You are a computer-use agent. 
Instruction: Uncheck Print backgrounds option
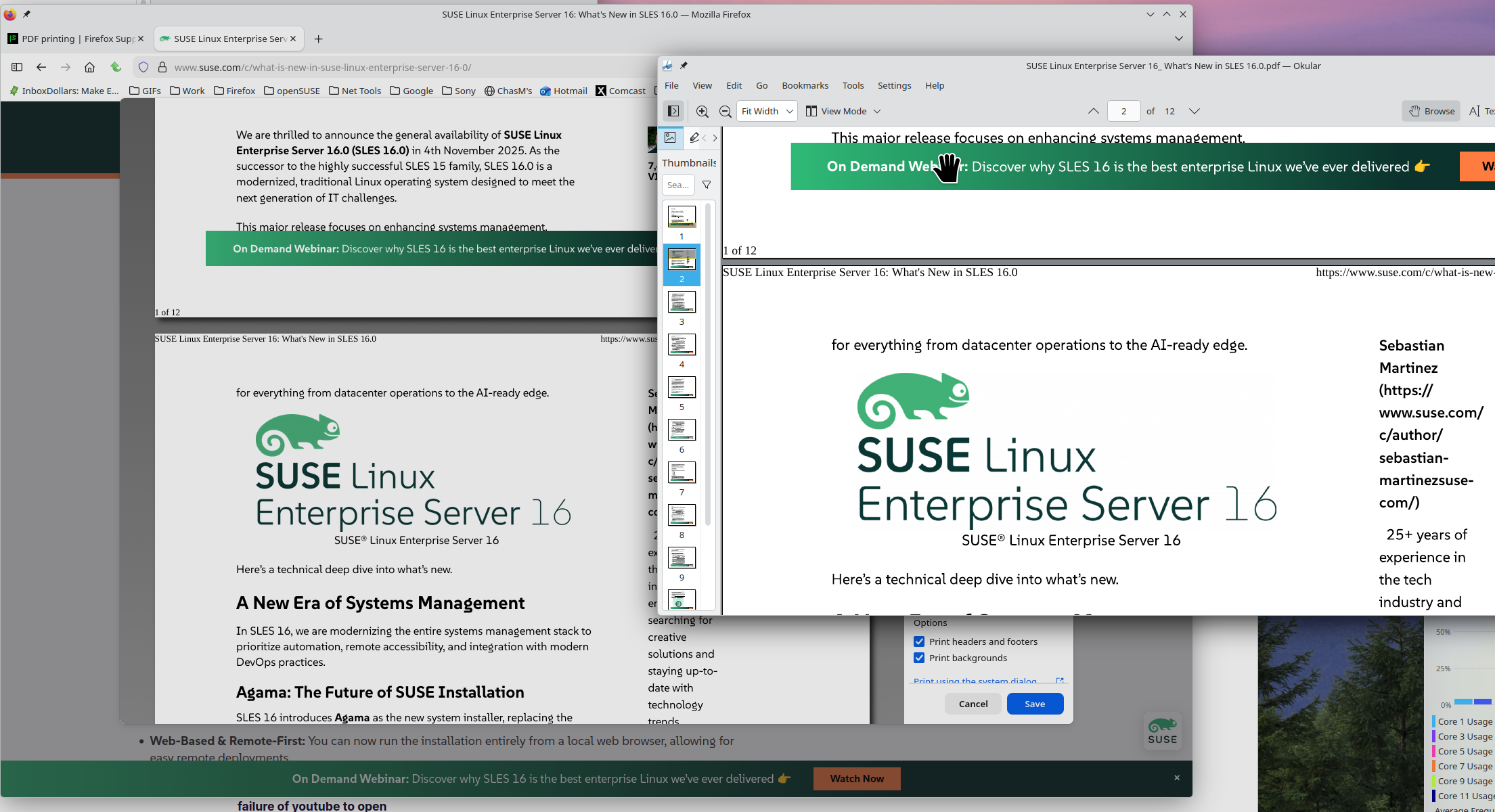[919, 658]
